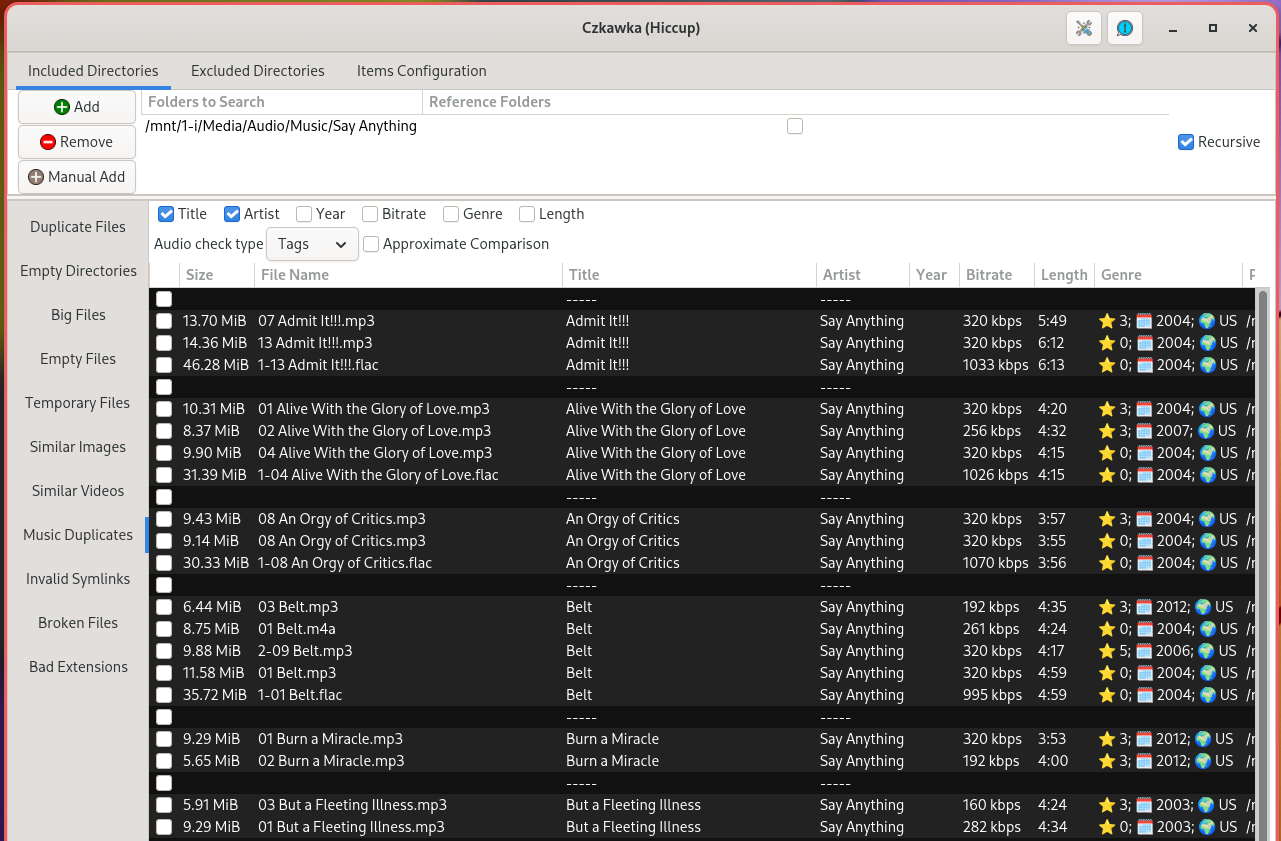Select Similar Images in sidebar
1281x841 pixels.
(x=78, y=447)
